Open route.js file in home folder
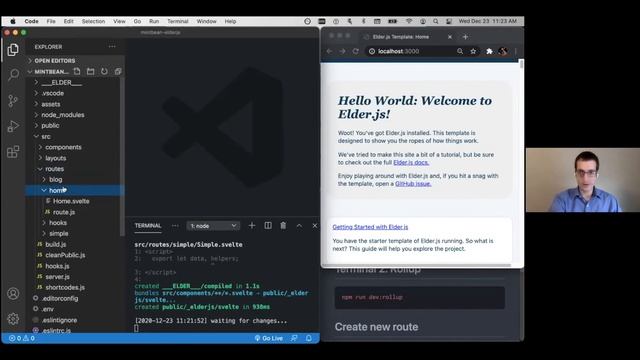640x360 pixels. pyautogui.click(x=64, y=212)
